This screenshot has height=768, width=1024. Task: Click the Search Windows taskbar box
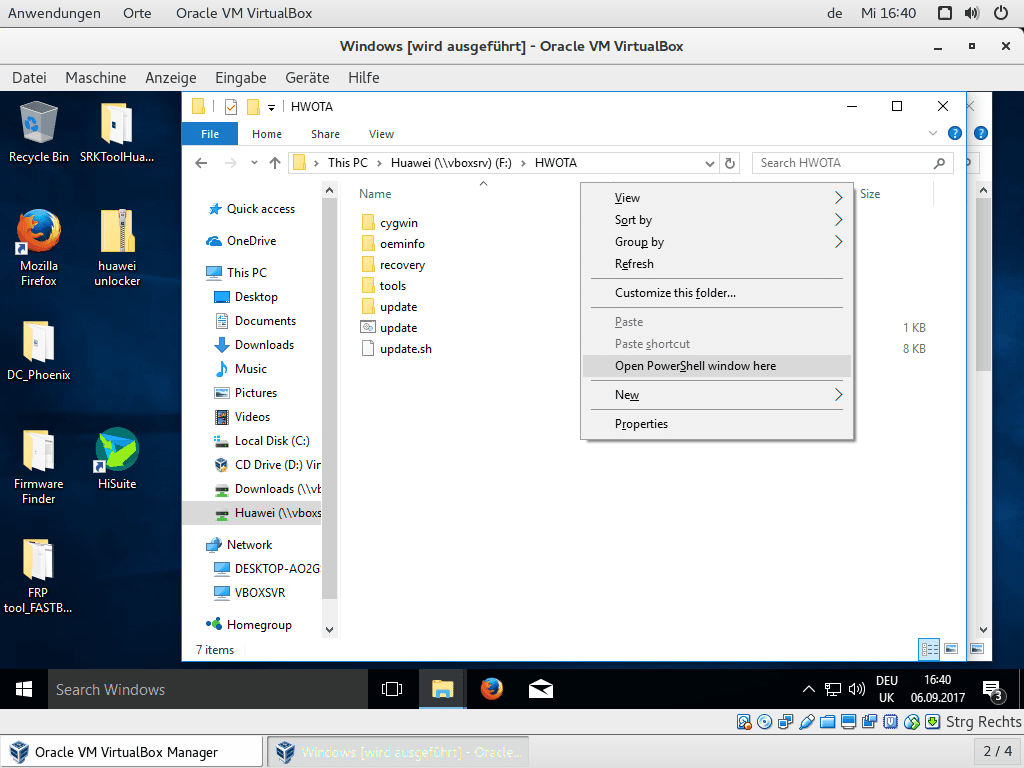(208, 690)
